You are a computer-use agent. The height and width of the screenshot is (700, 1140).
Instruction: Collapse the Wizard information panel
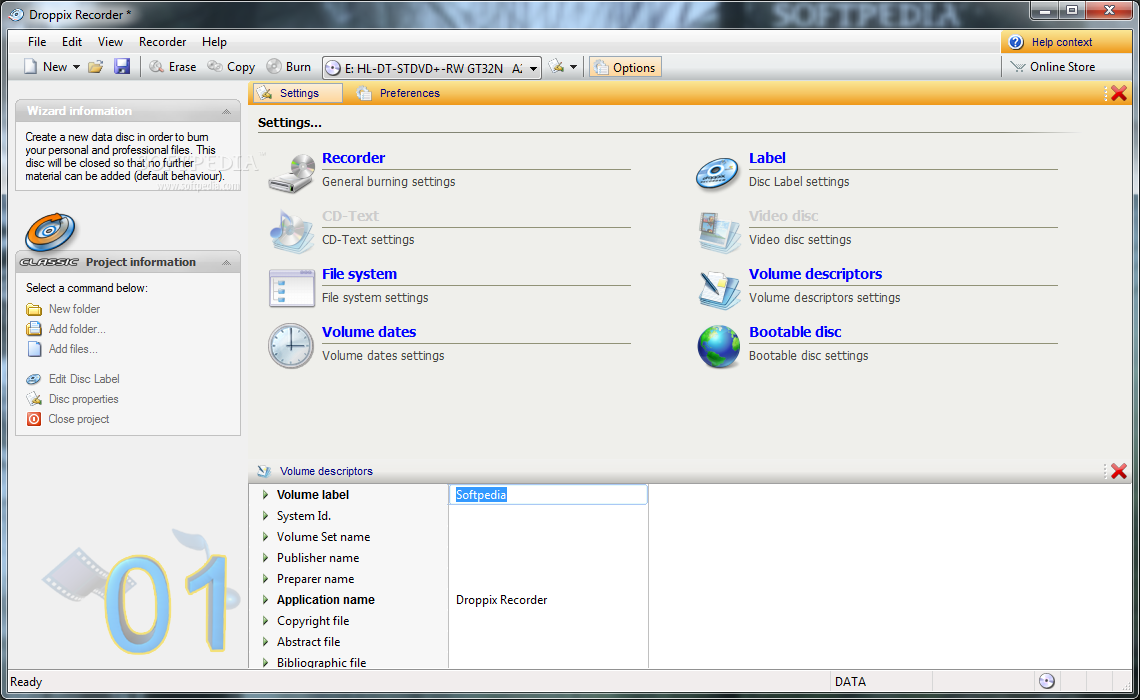(x=226, y=111)
